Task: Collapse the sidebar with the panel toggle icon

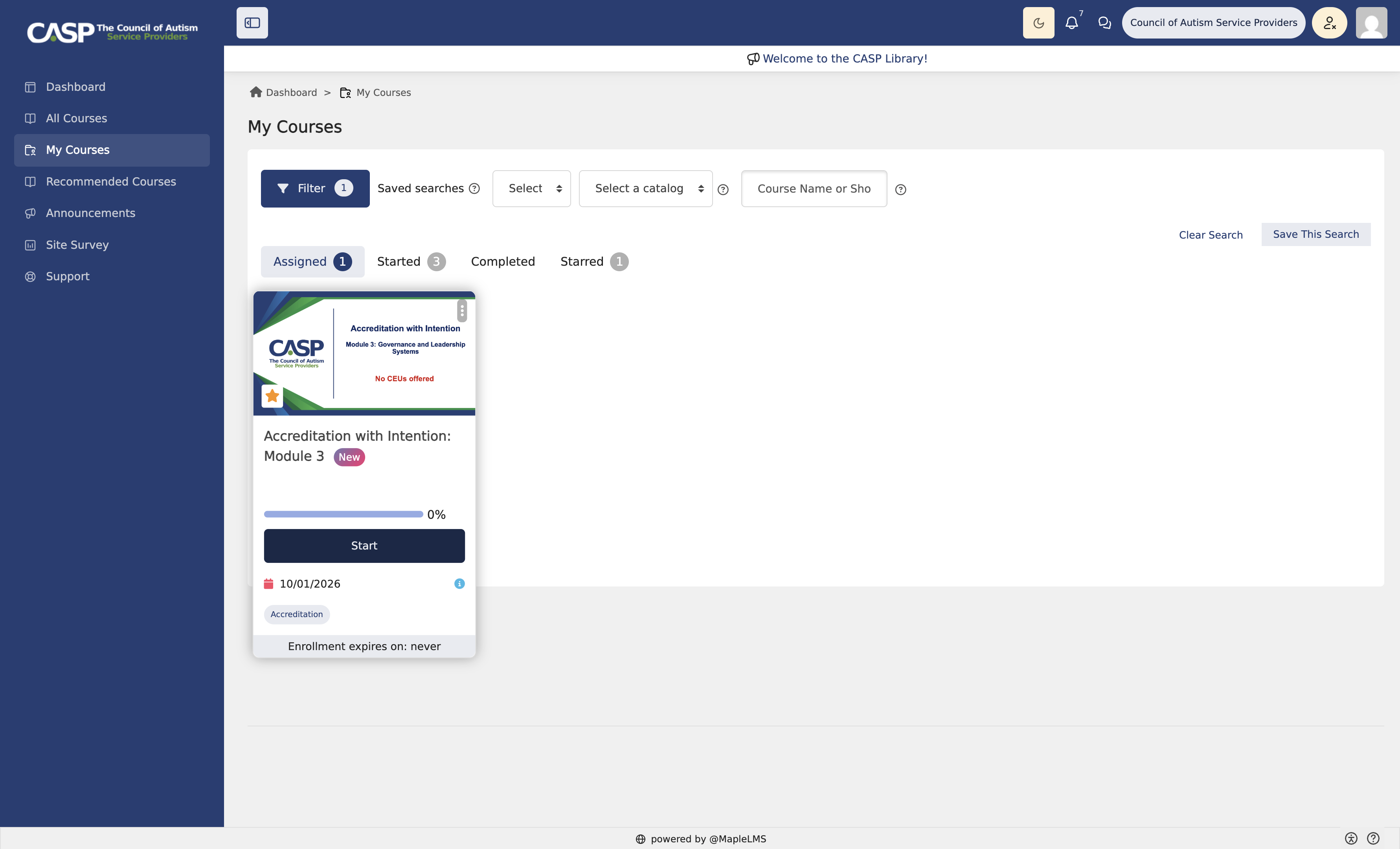Action: [x=252, y=23]
